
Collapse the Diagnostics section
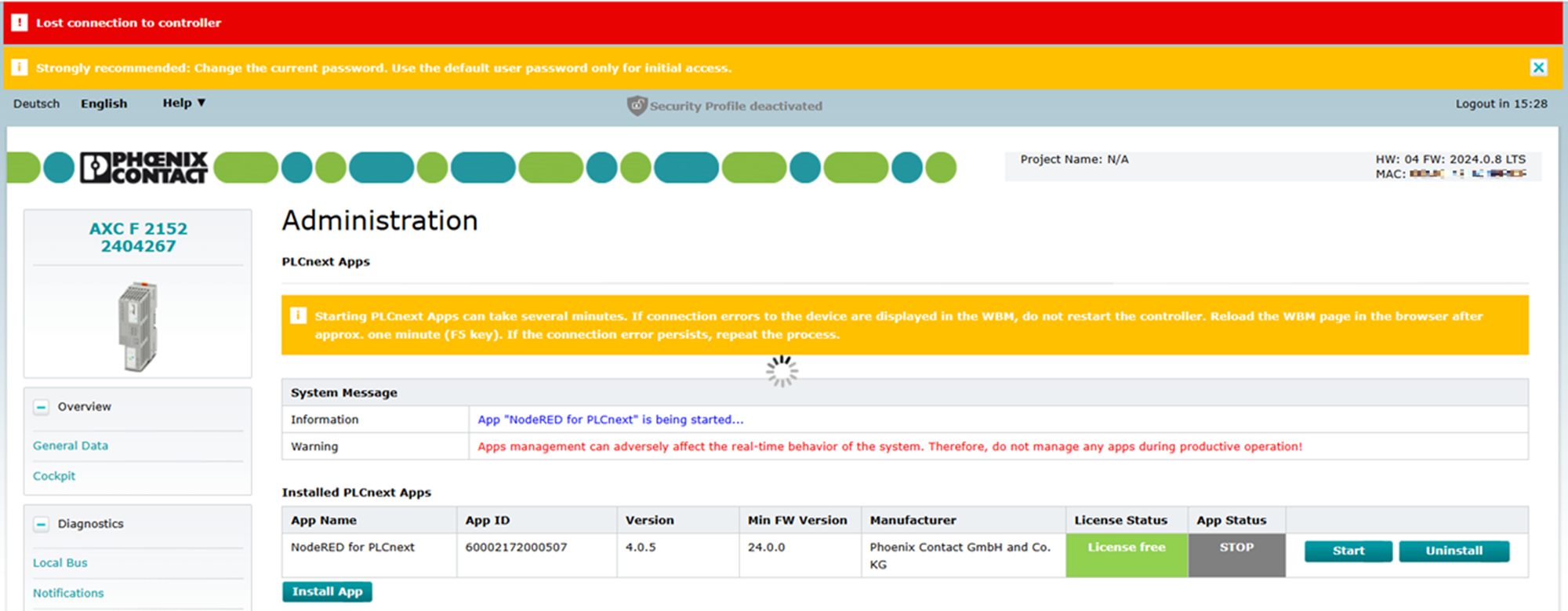(42, 524)
